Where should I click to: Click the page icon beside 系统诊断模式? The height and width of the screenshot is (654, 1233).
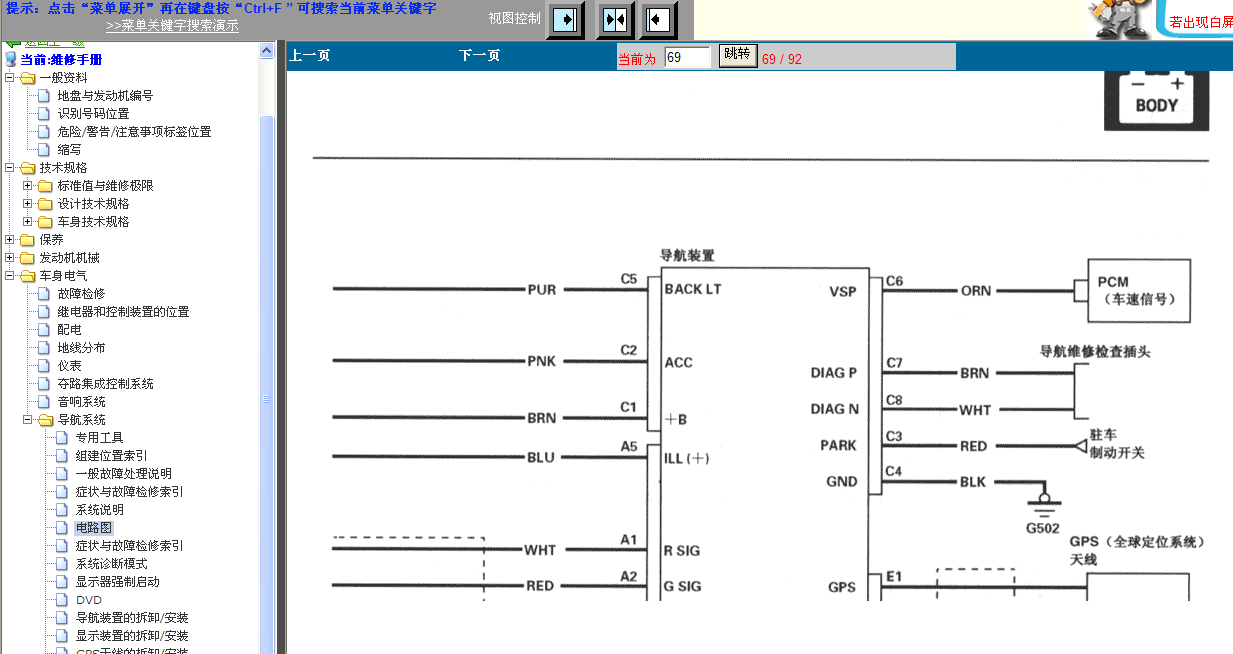(62, 564)
